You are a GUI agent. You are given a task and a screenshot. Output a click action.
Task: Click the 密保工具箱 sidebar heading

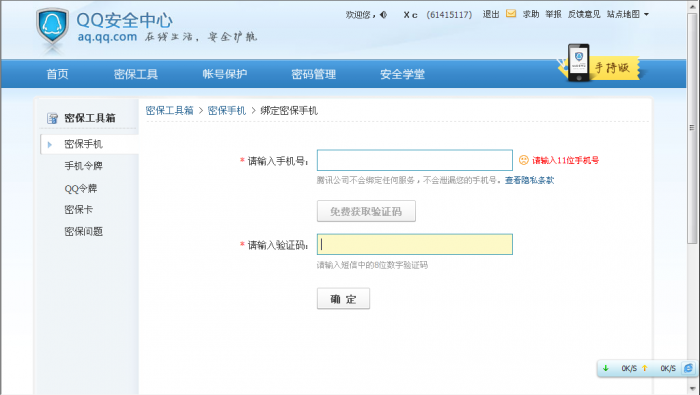pyautogui.click(x=90, y=118)
